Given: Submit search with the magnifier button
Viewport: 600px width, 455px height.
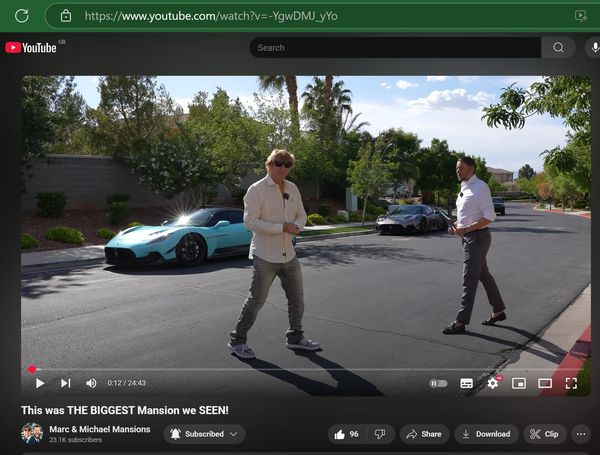Looking at the screenshot, I should (x=558, y=47).
